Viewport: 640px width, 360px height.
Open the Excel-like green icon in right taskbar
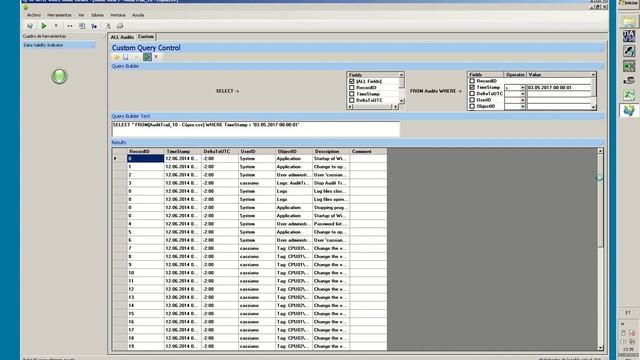point(629,95)
